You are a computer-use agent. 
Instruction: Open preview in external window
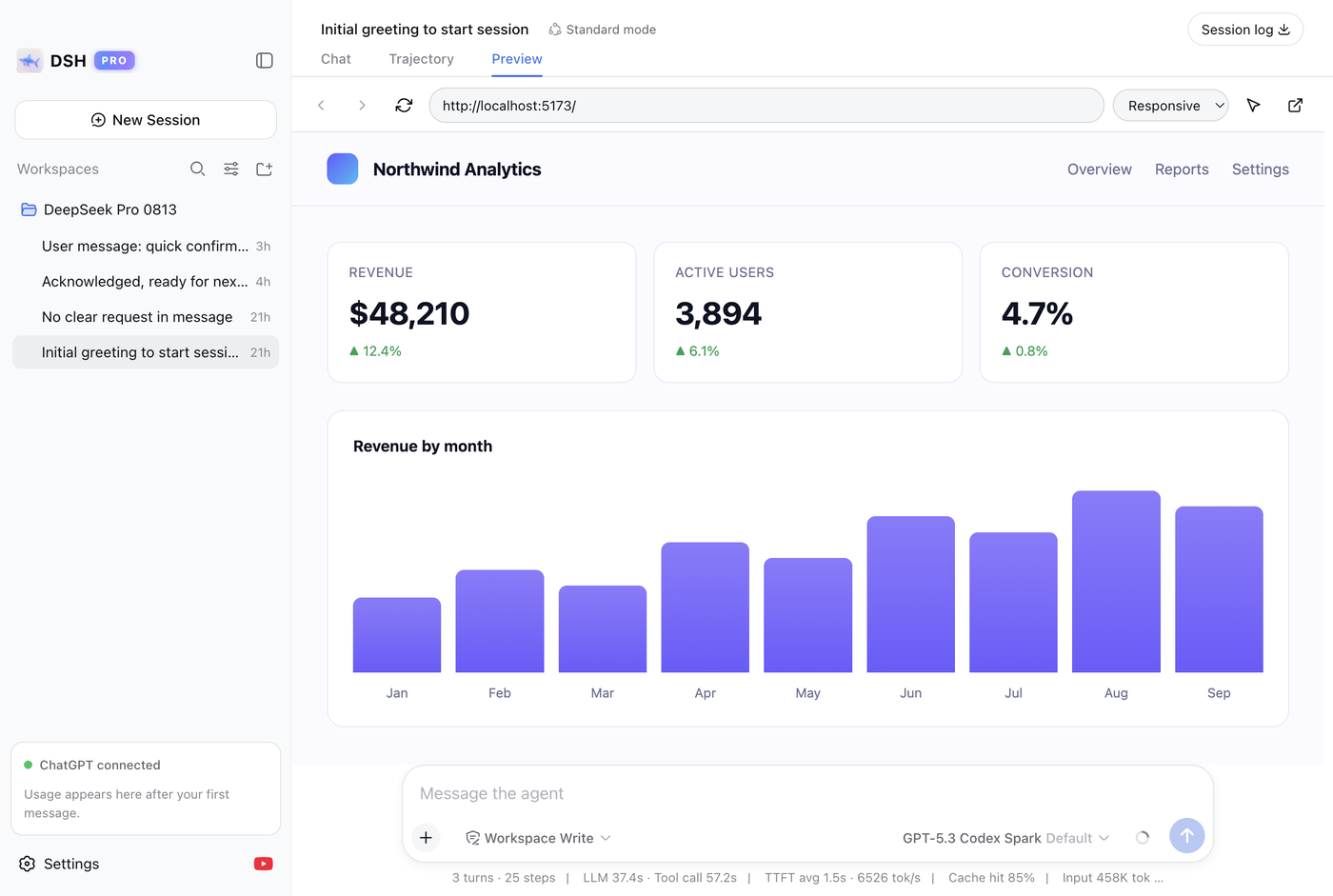coord(1295,106)
